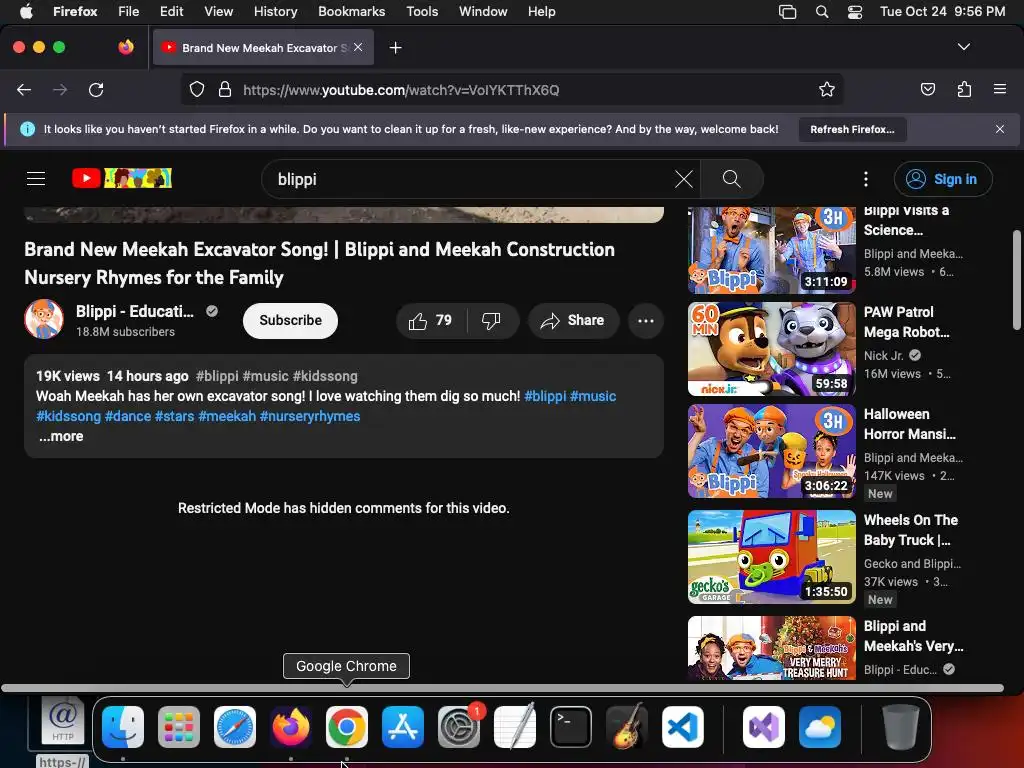Image resolution: width=1024 pixels, height=768 pixels.
Task: Go back using the browser arrow
Action: [x=24, y=90]
